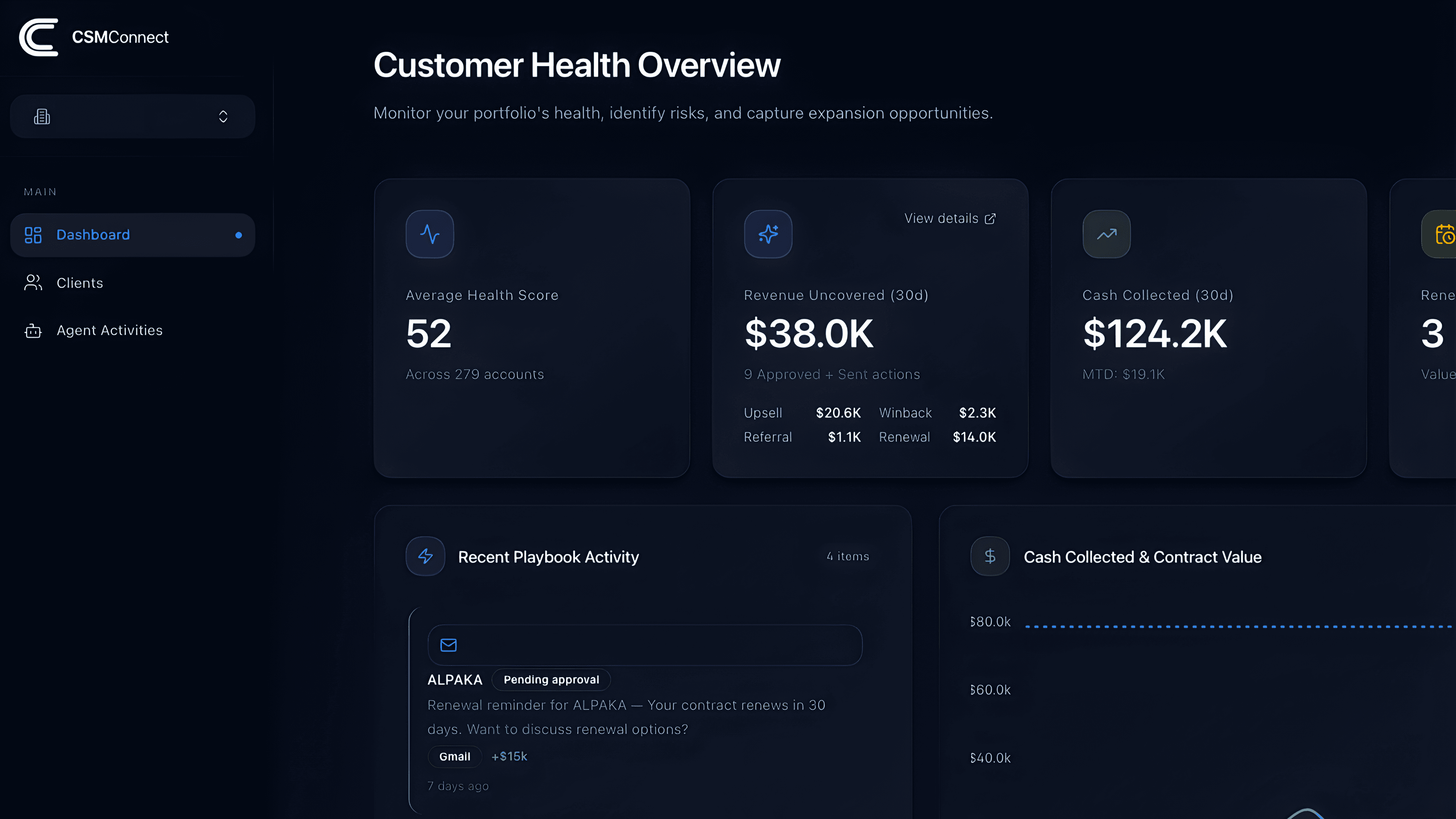Go to Clients in sidebar

[x=80, y=282]
